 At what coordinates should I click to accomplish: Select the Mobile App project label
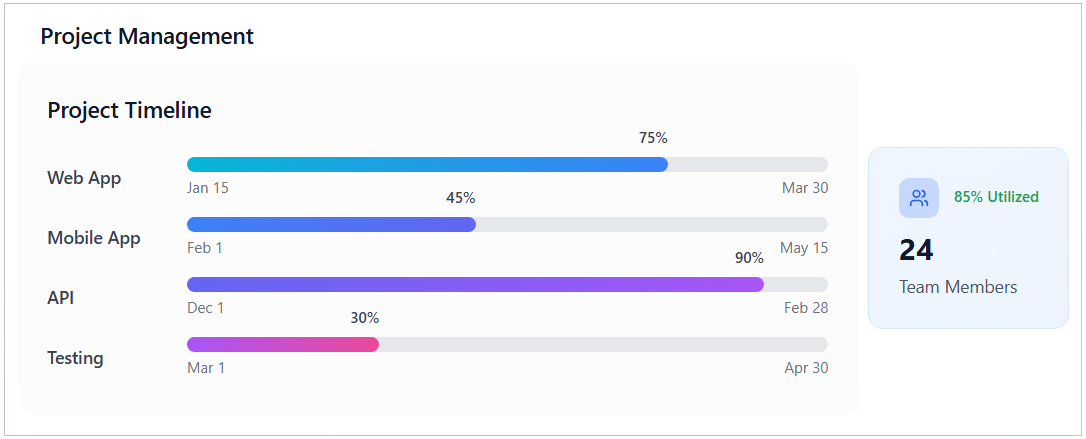click(x=94, y=238)
